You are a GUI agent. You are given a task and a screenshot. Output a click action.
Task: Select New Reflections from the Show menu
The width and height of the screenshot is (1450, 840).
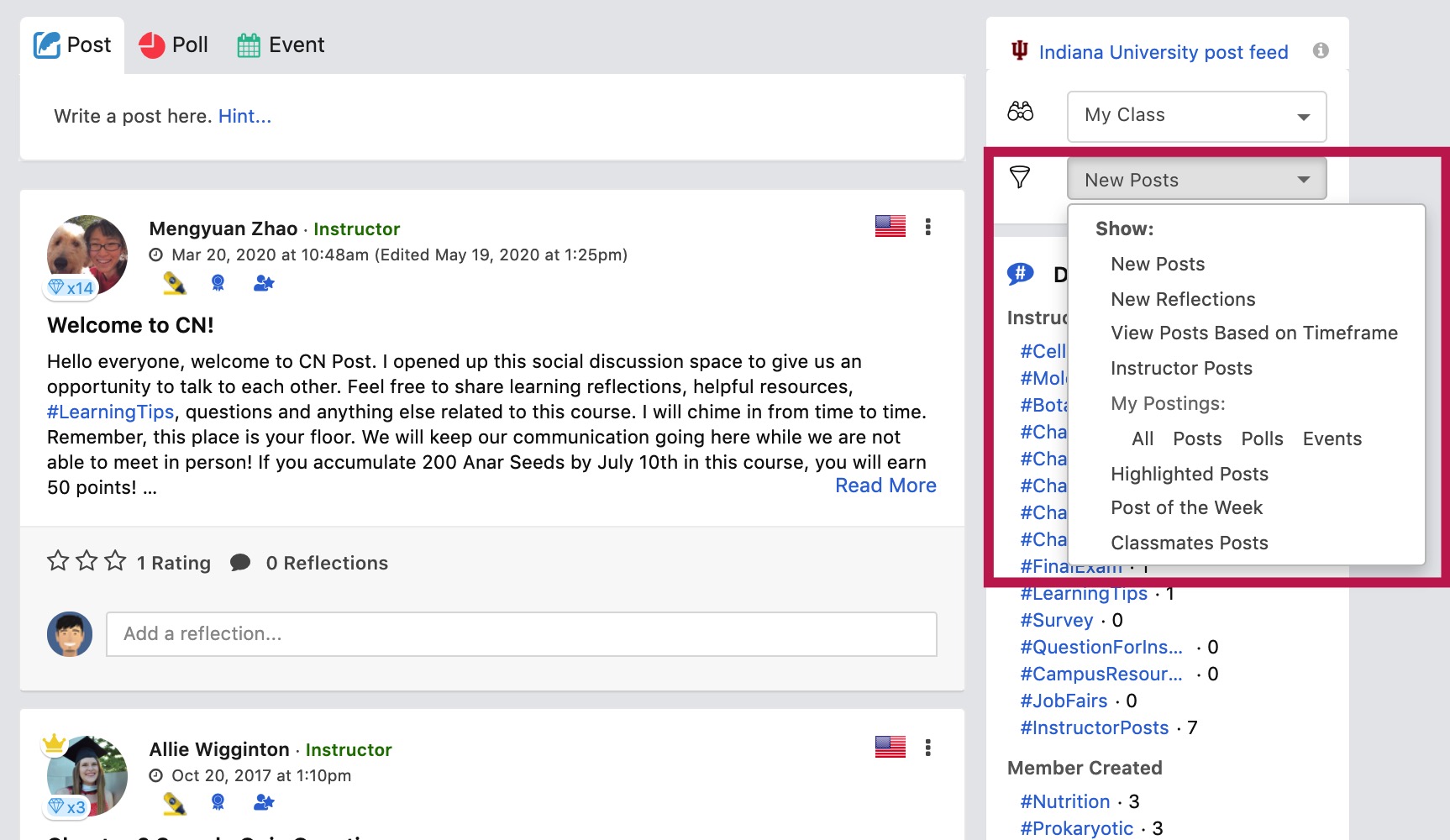pyautogui.click(x=1183, y=300)
